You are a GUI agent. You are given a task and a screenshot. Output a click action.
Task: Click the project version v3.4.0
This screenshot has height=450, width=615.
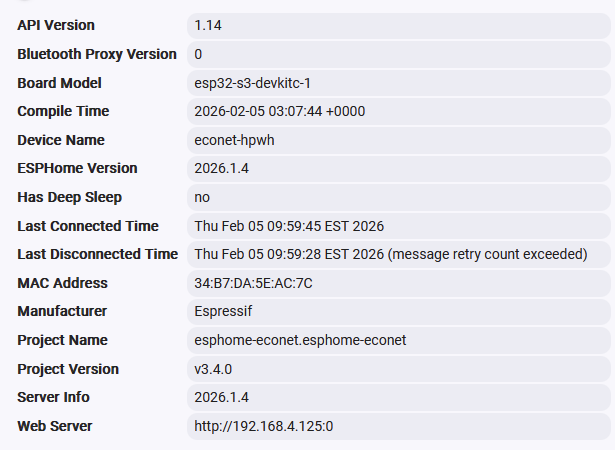coord(213,369)
